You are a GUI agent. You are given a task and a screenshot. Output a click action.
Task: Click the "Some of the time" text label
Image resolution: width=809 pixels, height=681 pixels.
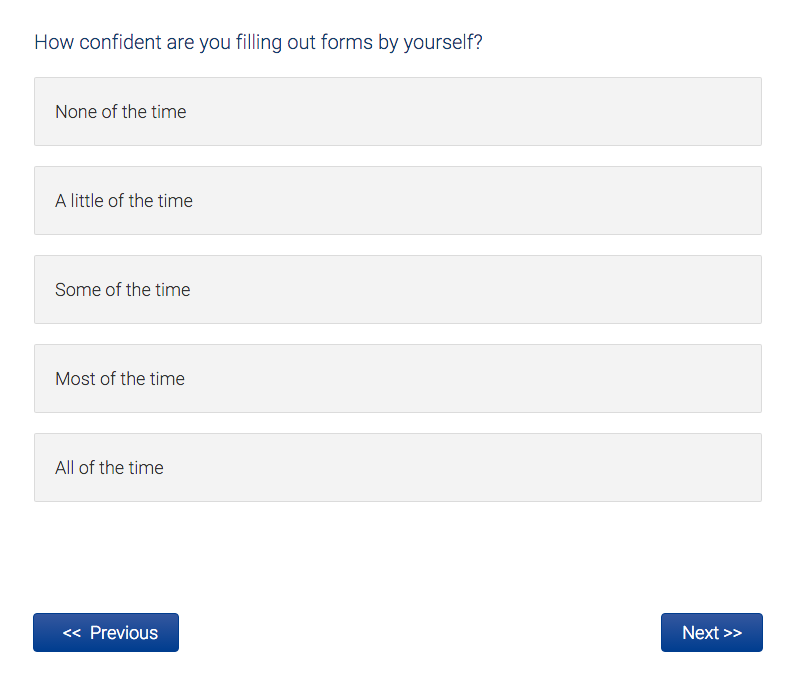(x=122, y=290)
